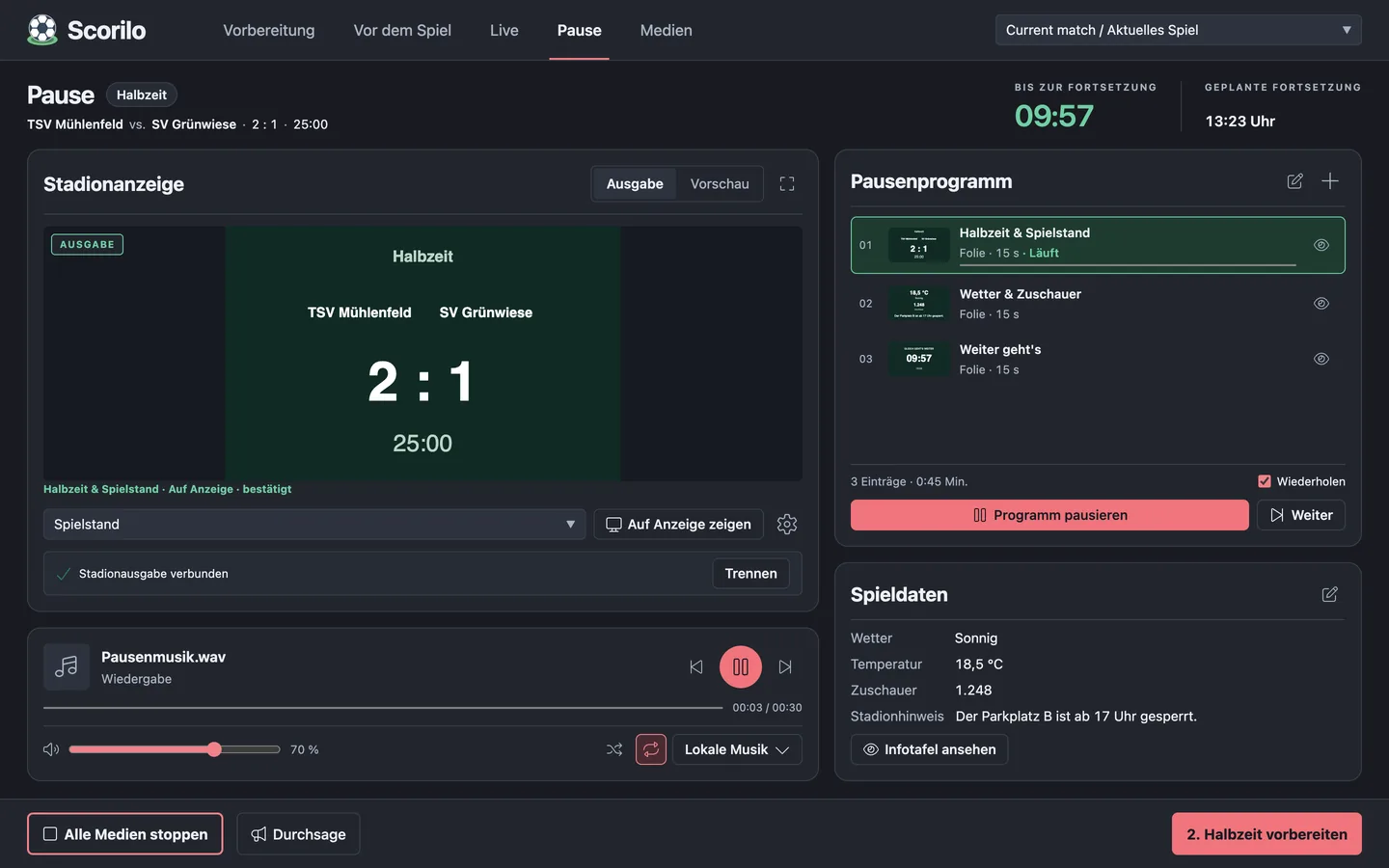This screenshot has height=868, width=1389.
Task: Click 2. Halbzeit vorbereiten button
Action: 1266,834
